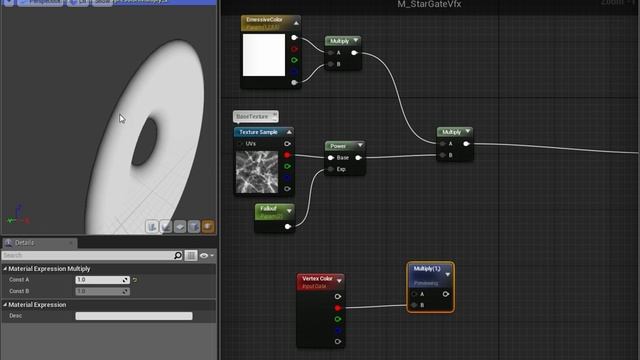Select the BaseTexture comment label
Screen dimensions: 640x360
point(256,117)
